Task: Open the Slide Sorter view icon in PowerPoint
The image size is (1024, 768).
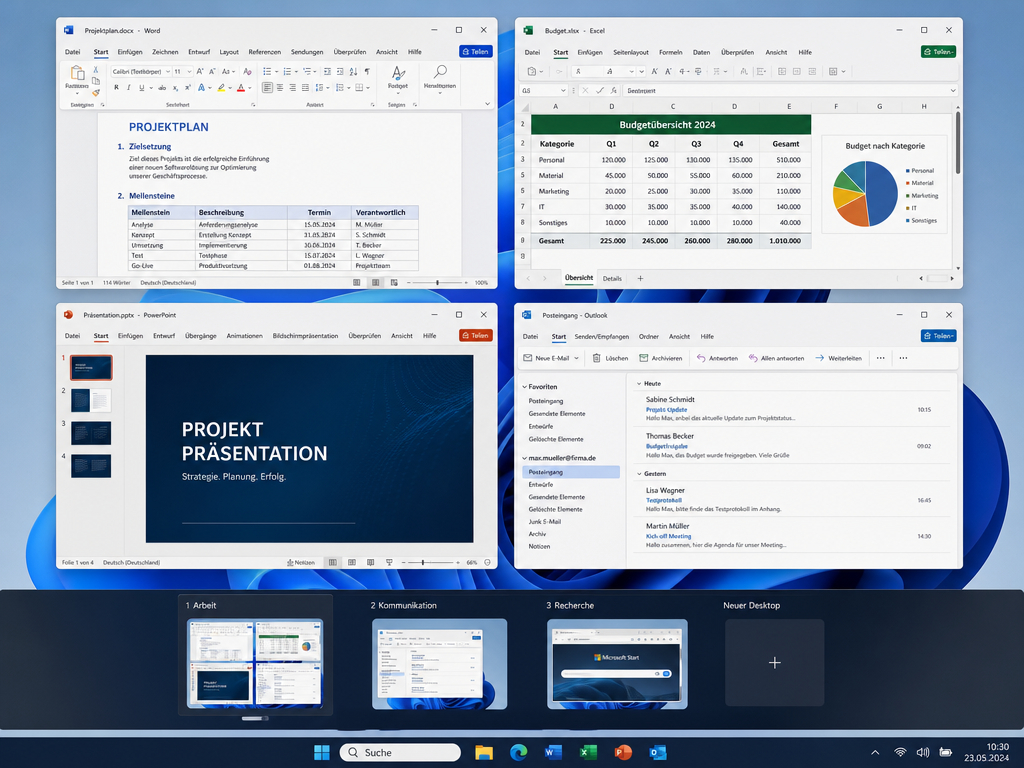Action: (352, 562)
